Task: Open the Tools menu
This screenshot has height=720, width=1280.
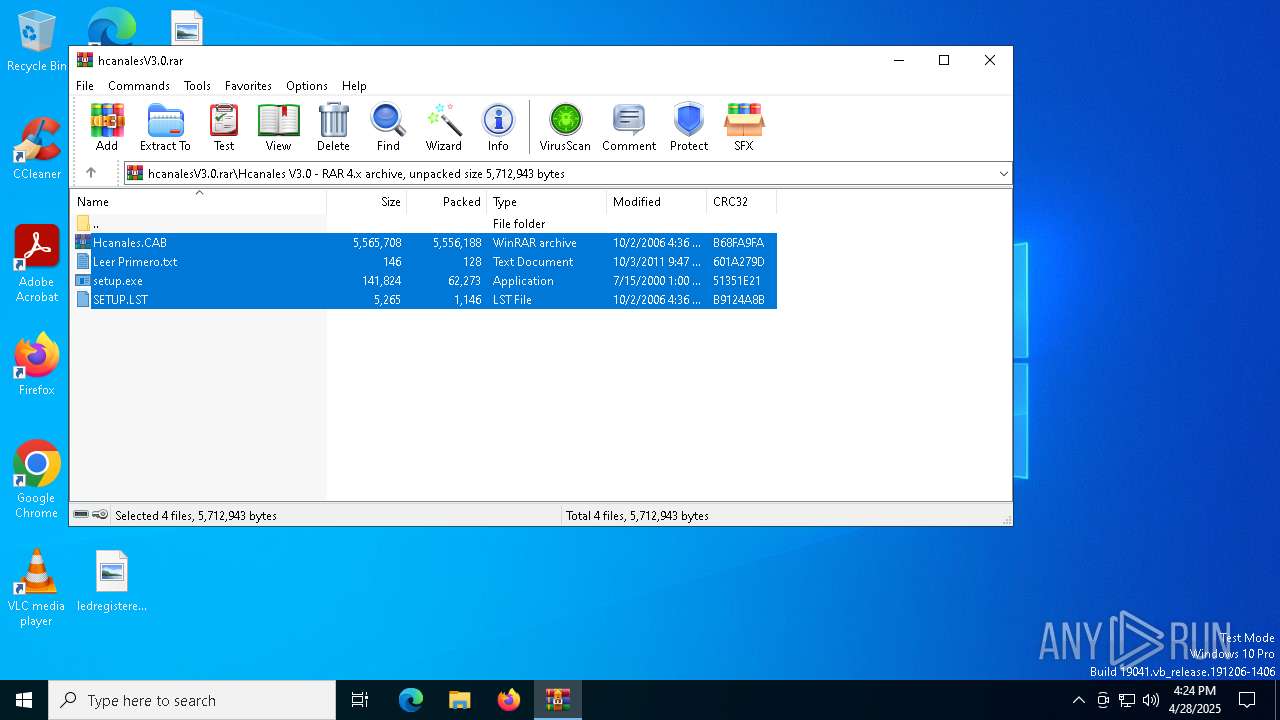Action: 197,86
